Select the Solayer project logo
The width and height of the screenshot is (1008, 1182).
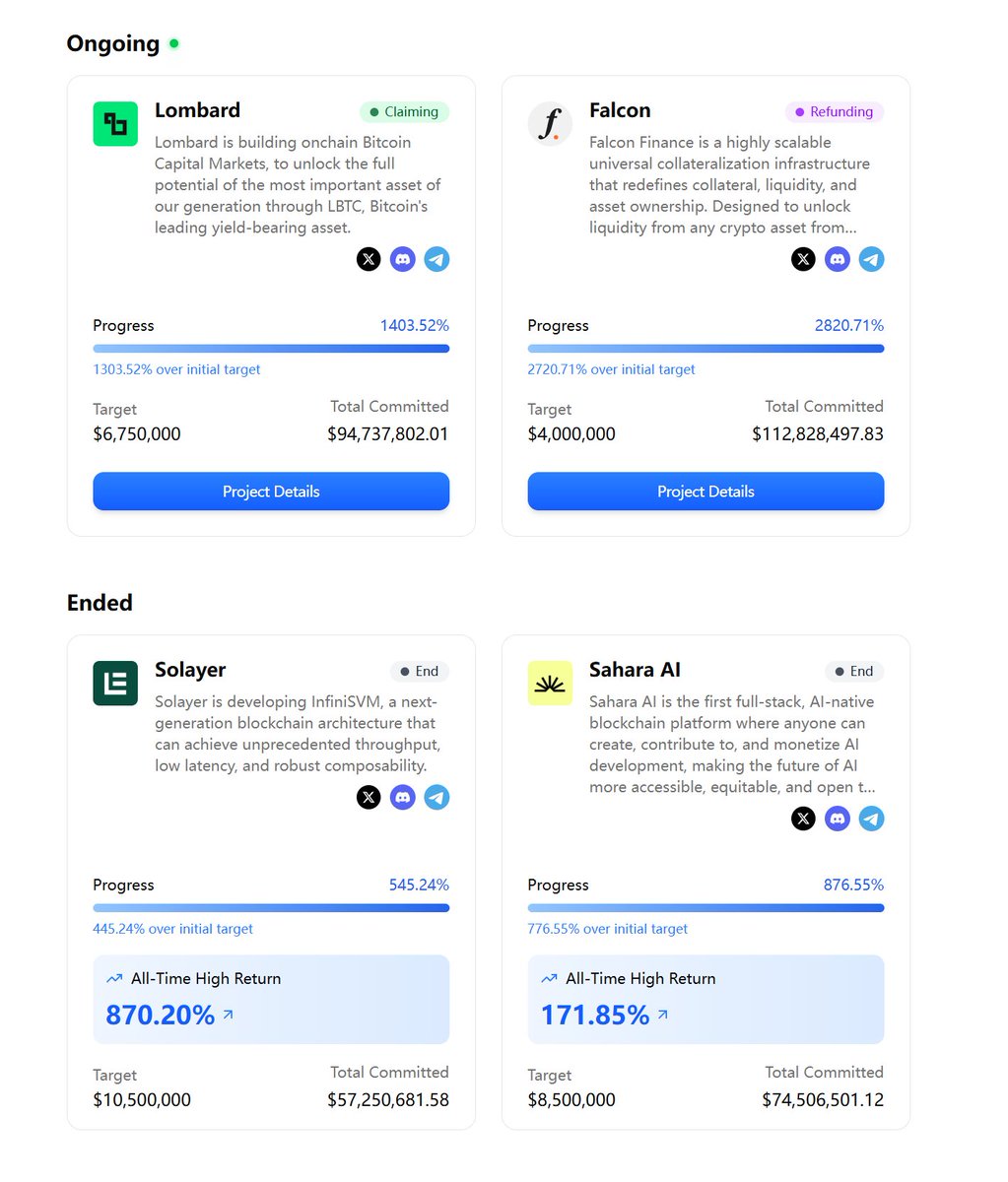[x=115, y=684]
